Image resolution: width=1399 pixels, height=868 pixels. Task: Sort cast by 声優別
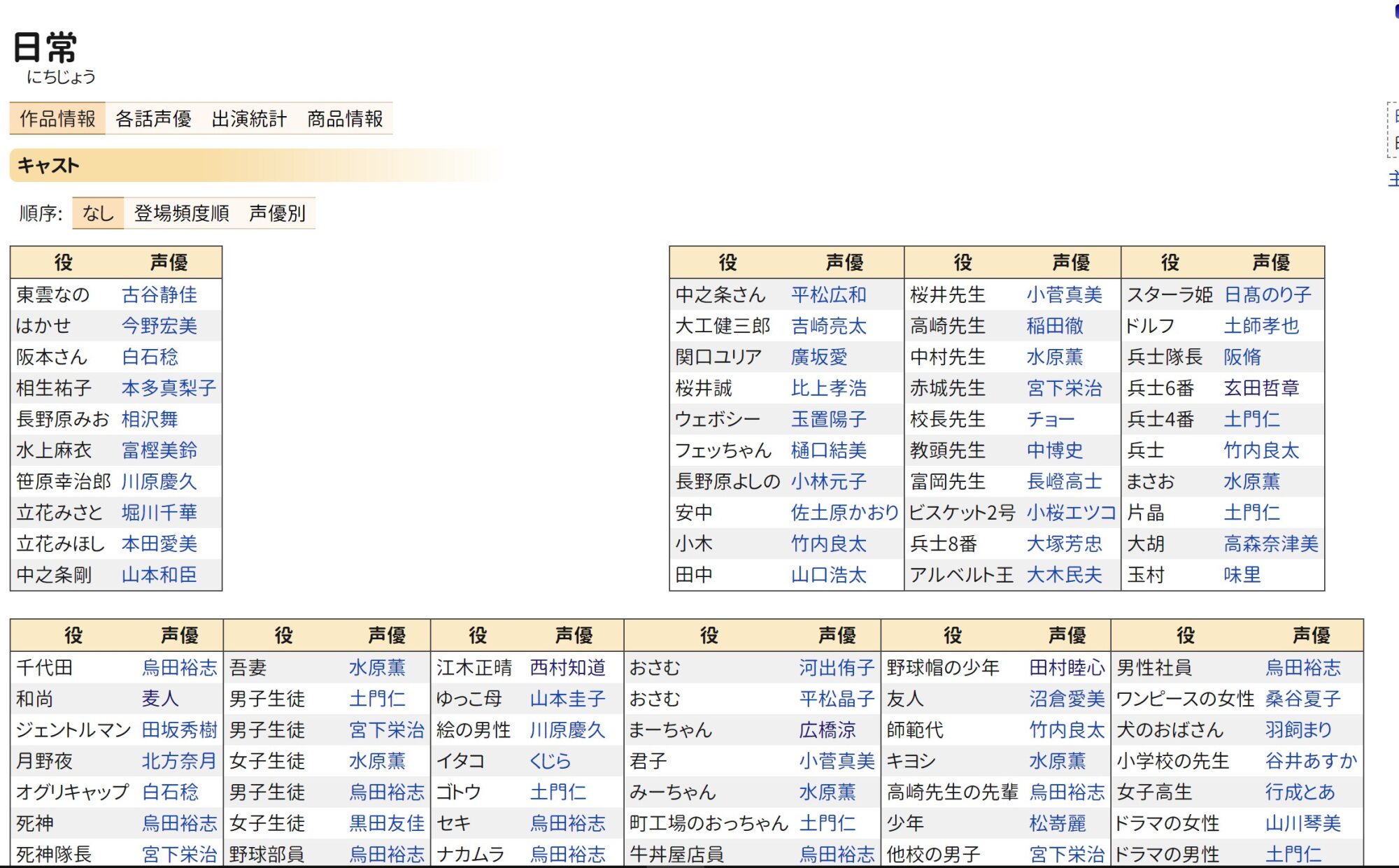point(278,213)
